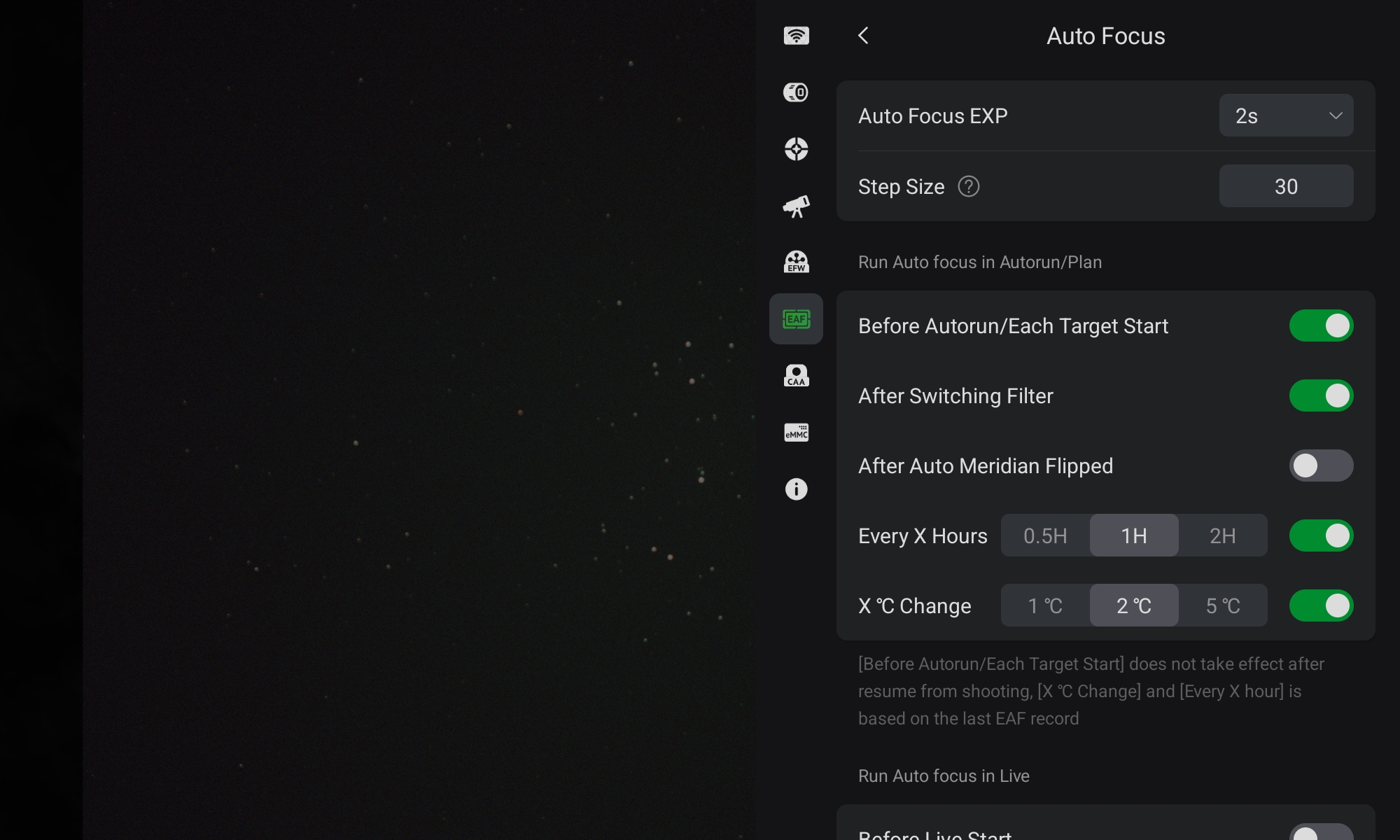1400x840 pixels.
Task: Open the guiding crosshair settings icon
Action: 796,149
